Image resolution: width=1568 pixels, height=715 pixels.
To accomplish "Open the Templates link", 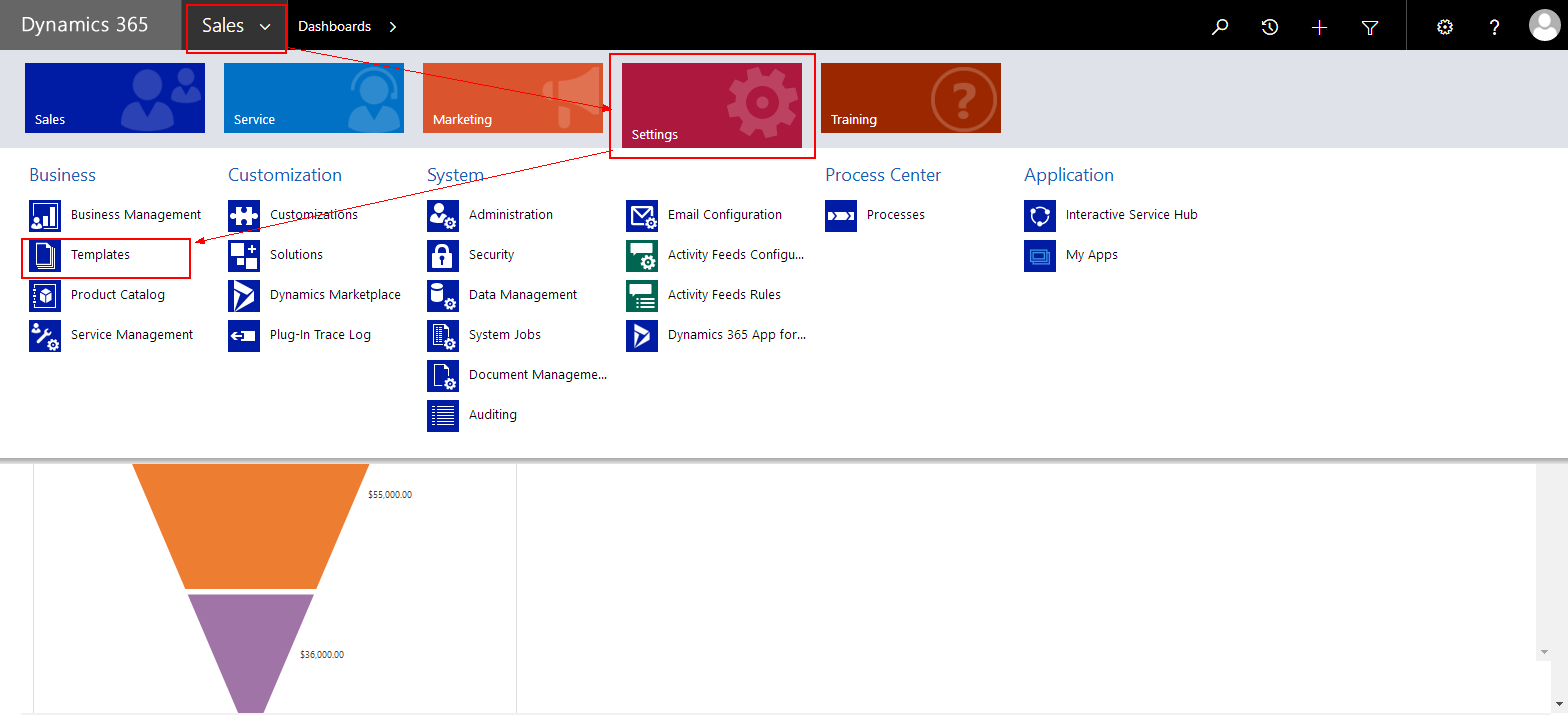I will [100, 255].
